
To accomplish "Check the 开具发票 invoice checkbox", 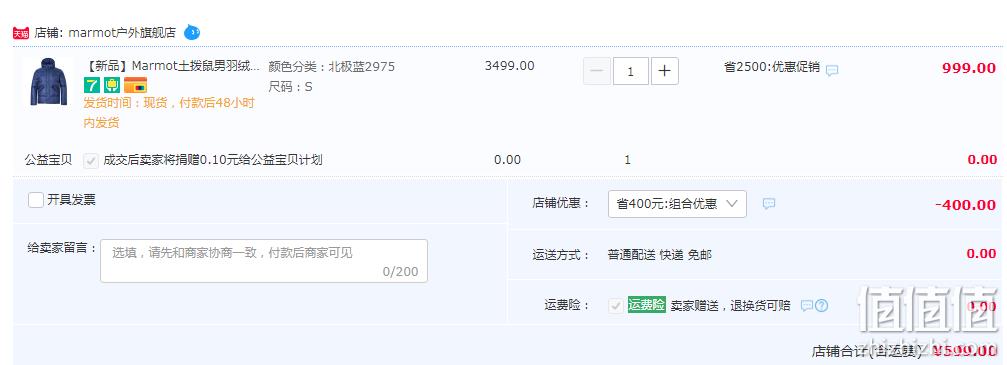I will click(x=36, y=200).
